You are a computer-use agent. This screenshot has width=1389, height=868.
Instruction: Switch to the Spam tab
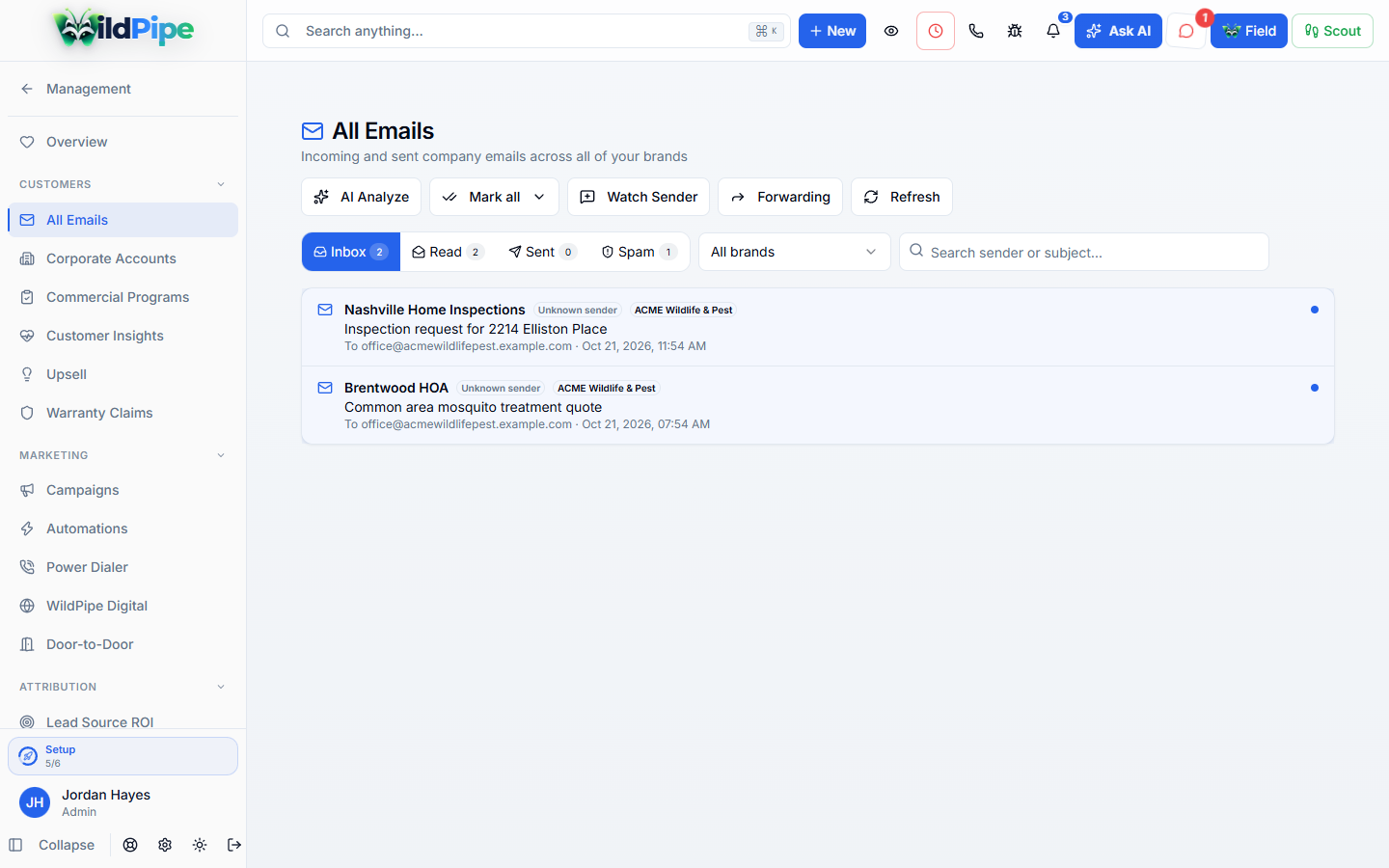pos(639,252)
